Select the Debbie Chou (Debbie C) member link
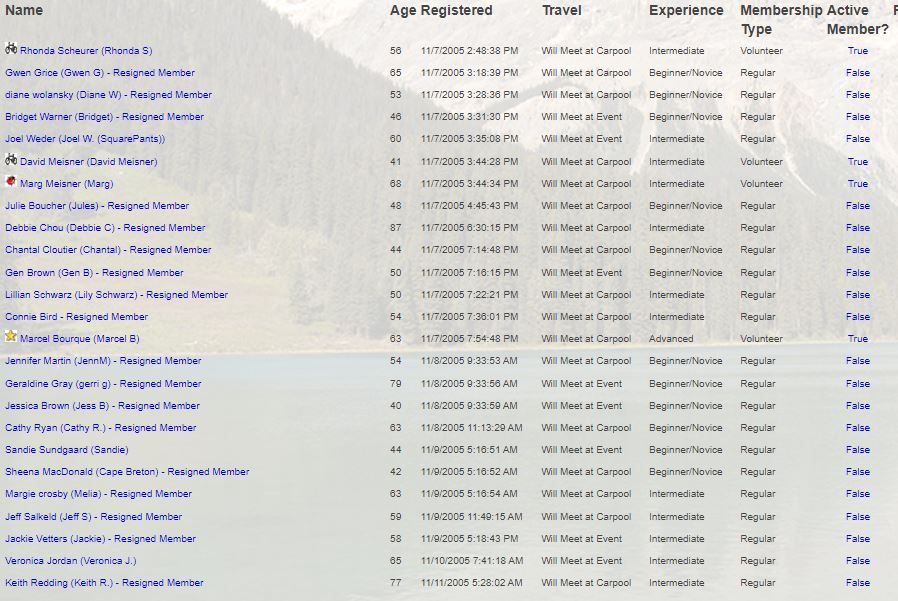Viewport: 898px width, 601px height. pyautogui.click(x=105, y=228)
